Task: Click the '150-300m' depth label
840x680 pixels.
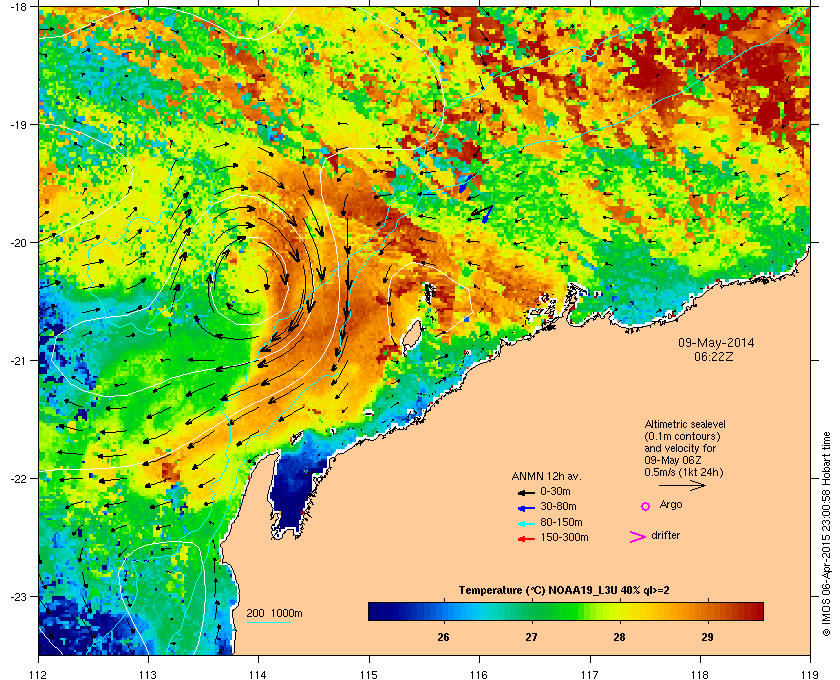Action: pyautogui.click(x=565, y=537)
